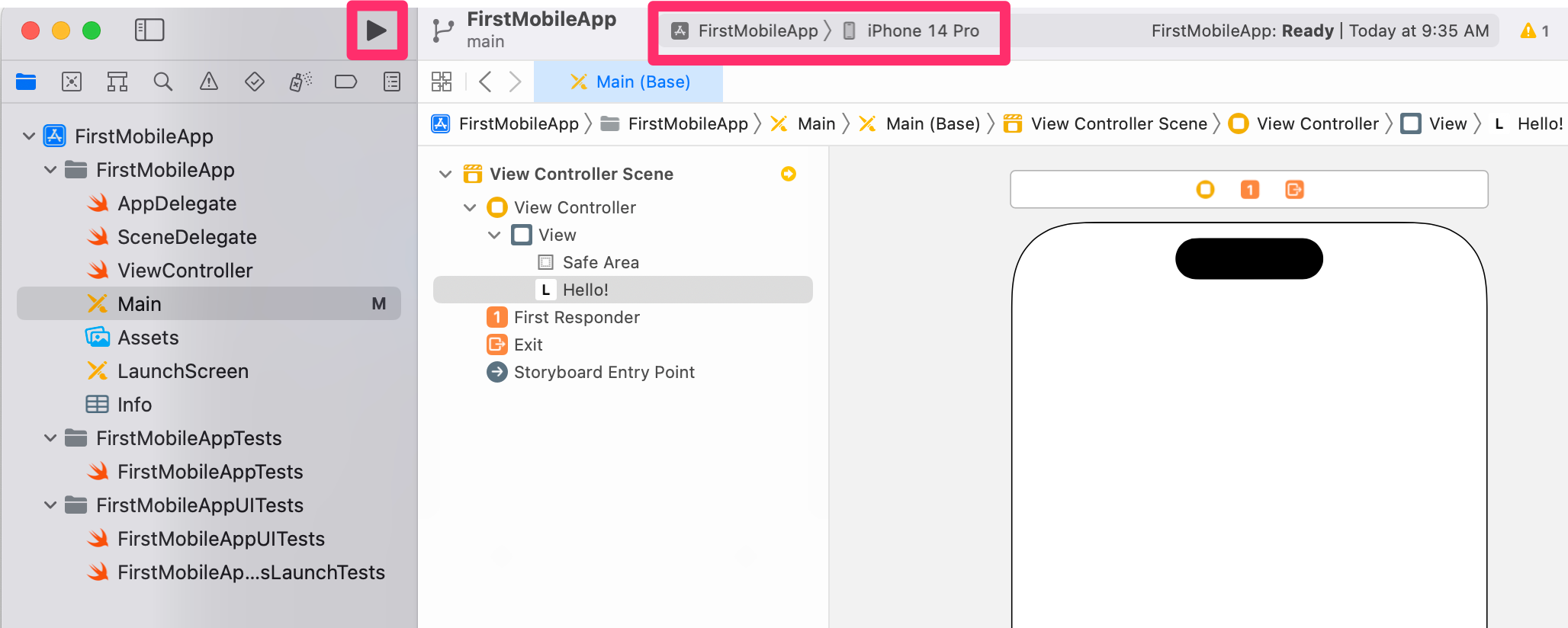Open the Breakpoint navigator

[x=346, y=82]
